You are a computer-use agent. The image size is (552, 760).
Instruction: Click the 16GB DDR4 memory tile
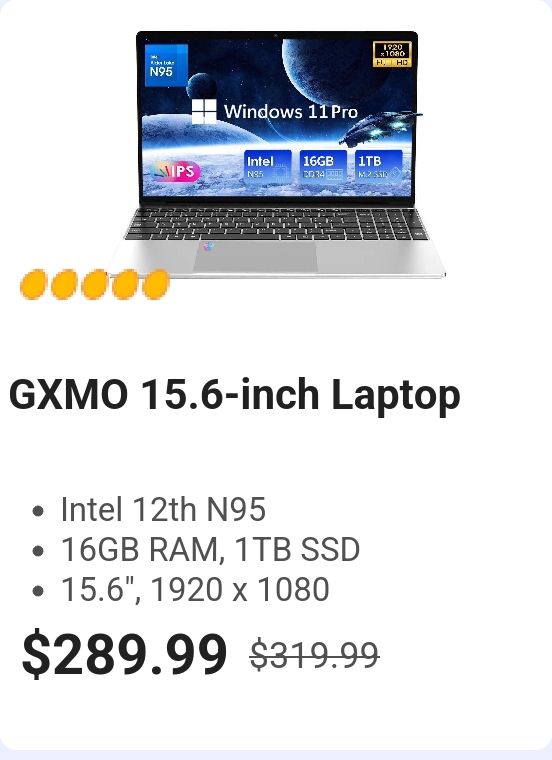pos(323,166)
